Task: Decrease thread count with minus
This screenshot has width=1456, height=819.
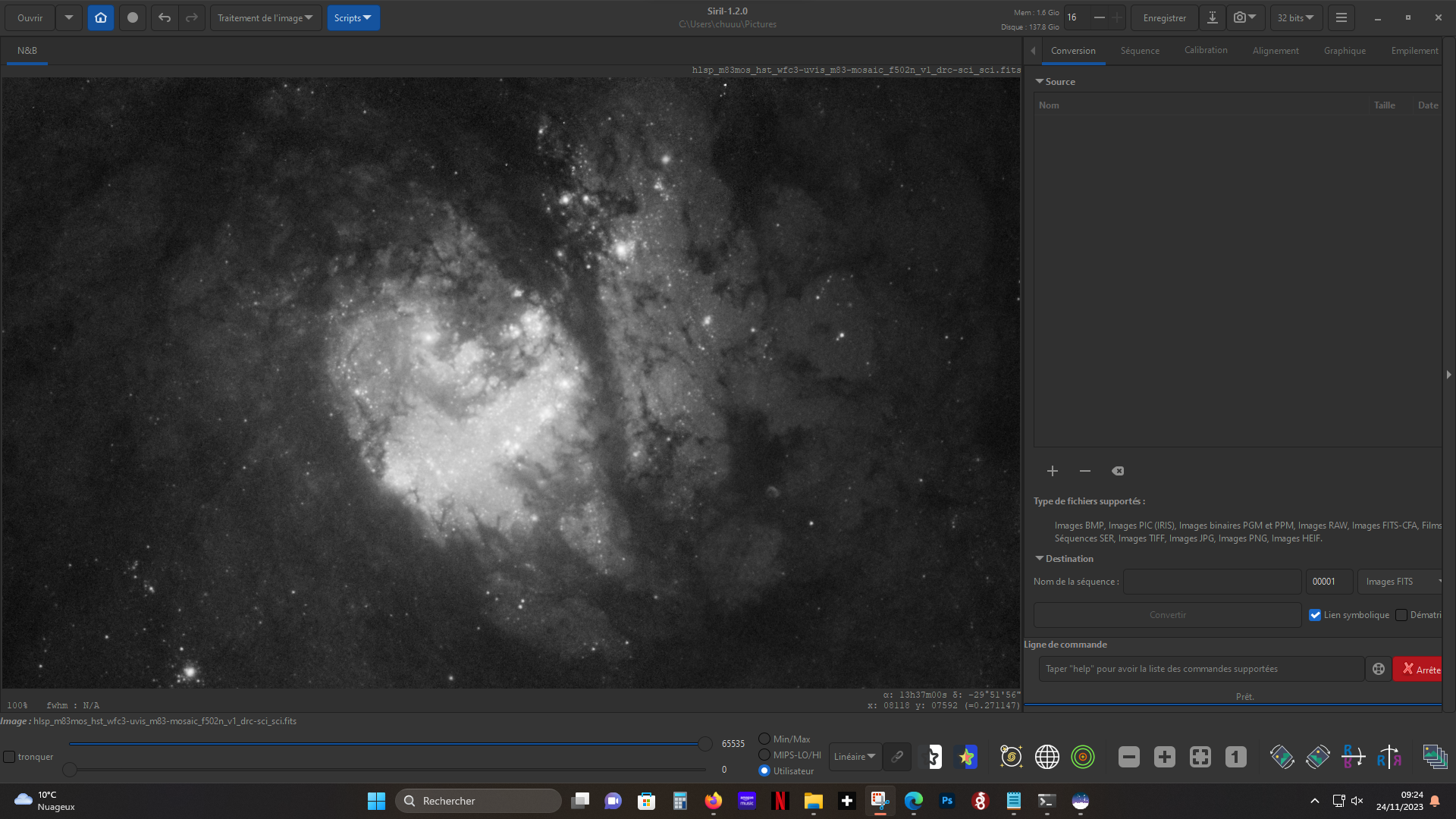Action: tap(1099, 17)
